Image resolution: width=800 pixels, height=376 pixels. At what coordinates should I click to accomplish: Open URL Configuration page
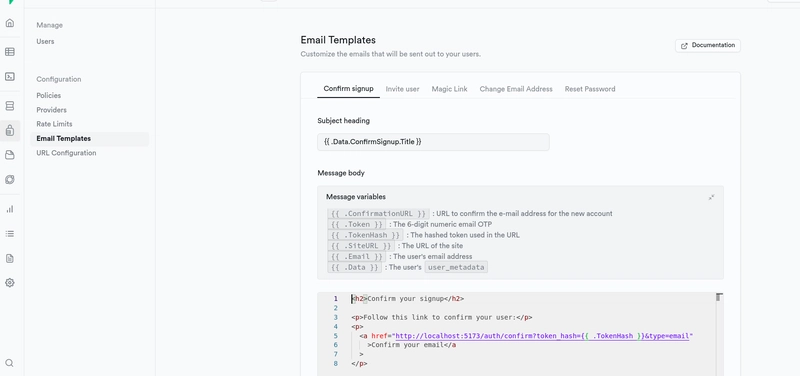point(66,153)
